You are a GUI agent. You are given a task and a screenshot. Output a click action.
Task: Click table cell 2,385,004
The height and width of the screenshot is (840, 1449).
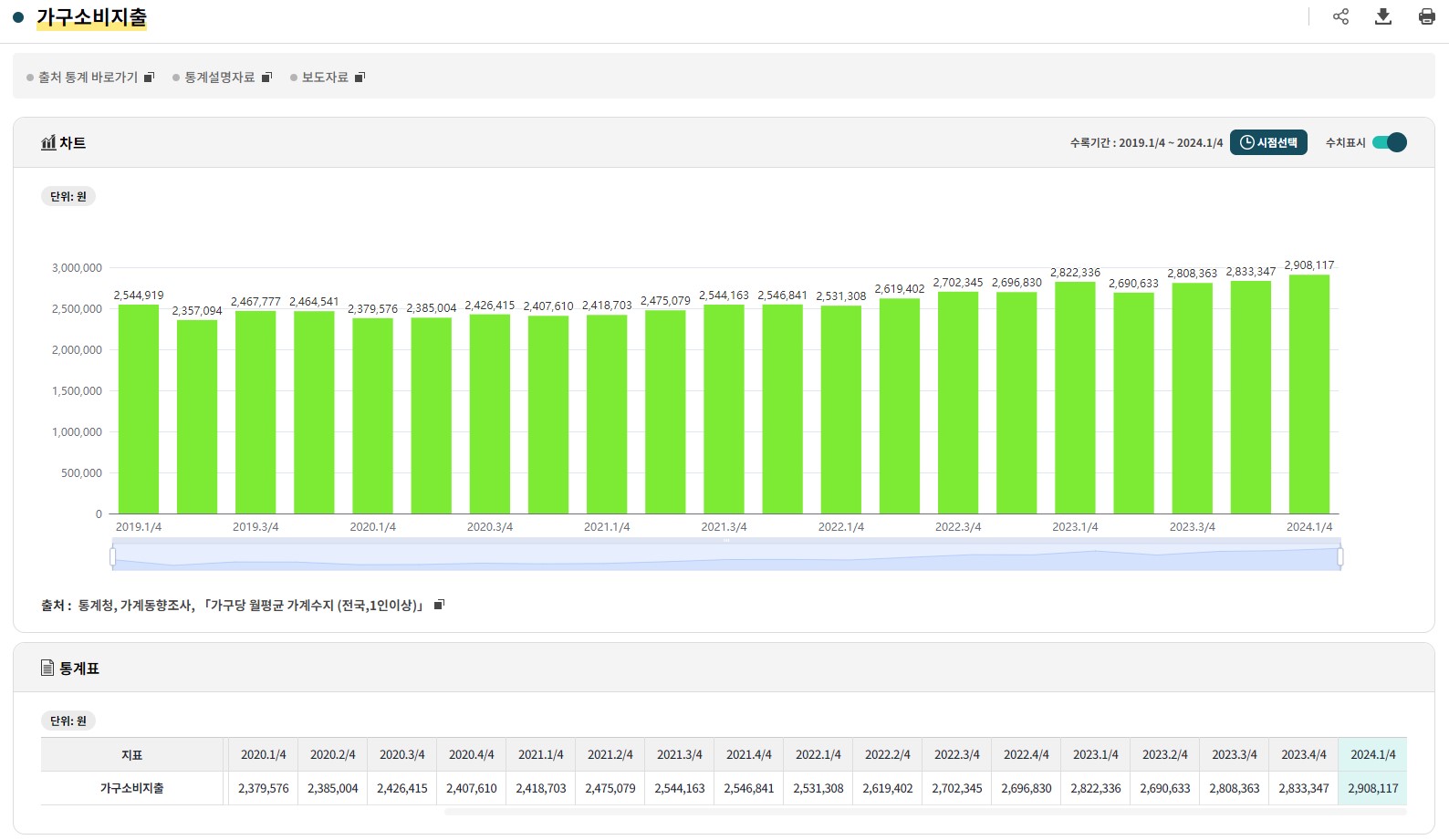coord(332,788)
